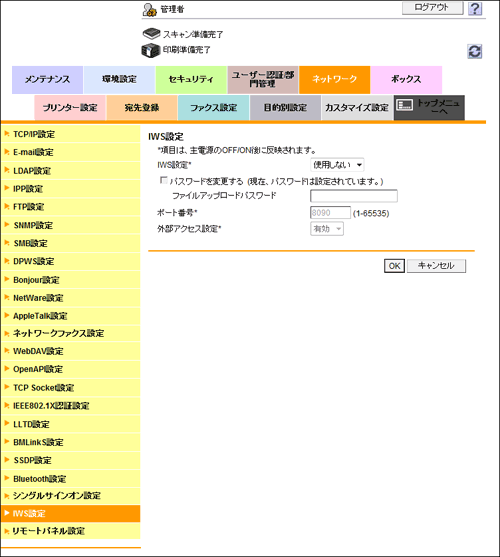This screenshot has width=500, height=557.
Task: Switch to the メンテナンス tab
Action: pos(47,79)
